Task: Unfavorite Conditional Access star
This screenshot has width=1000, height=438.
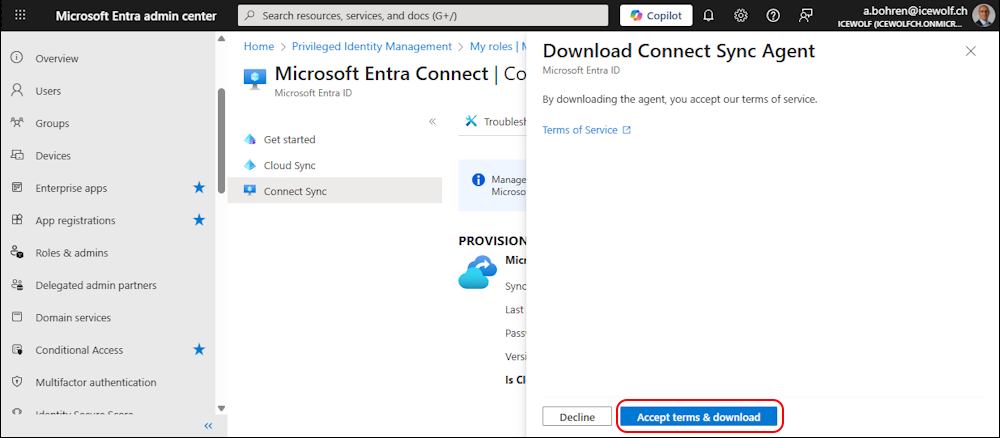Action: pos(200,349)
